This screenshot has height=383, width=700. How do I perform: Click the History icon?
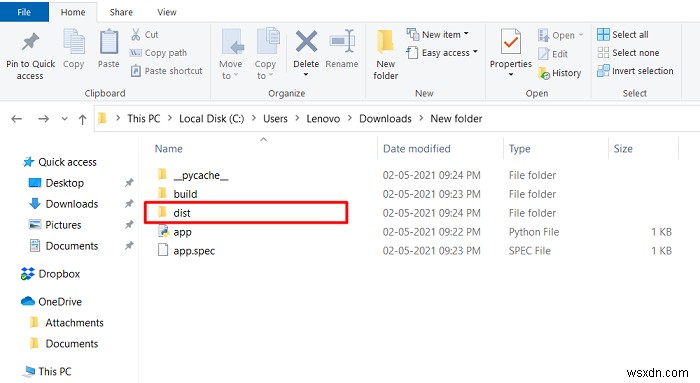pos(543,73)
